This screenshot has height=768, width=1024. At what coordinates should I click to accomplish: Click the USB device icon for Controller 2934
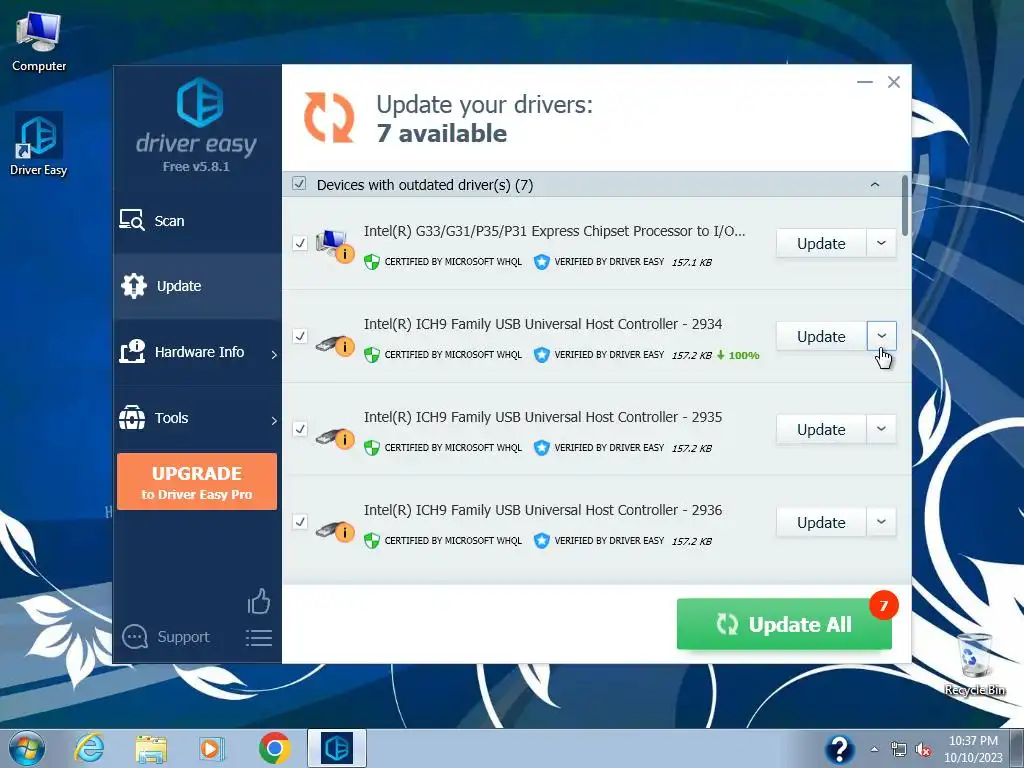click(x=334, y=344)
